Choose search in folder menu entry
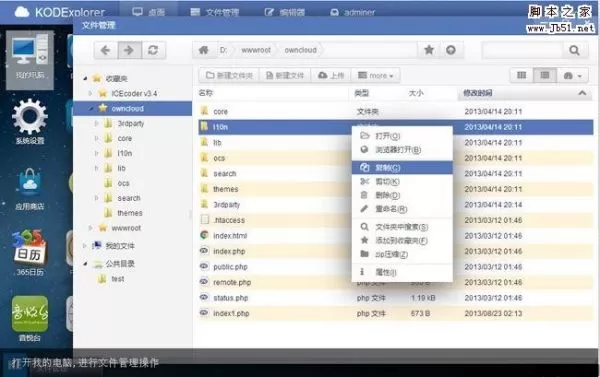This screenshot has width=600, height=377. (402, 227)
